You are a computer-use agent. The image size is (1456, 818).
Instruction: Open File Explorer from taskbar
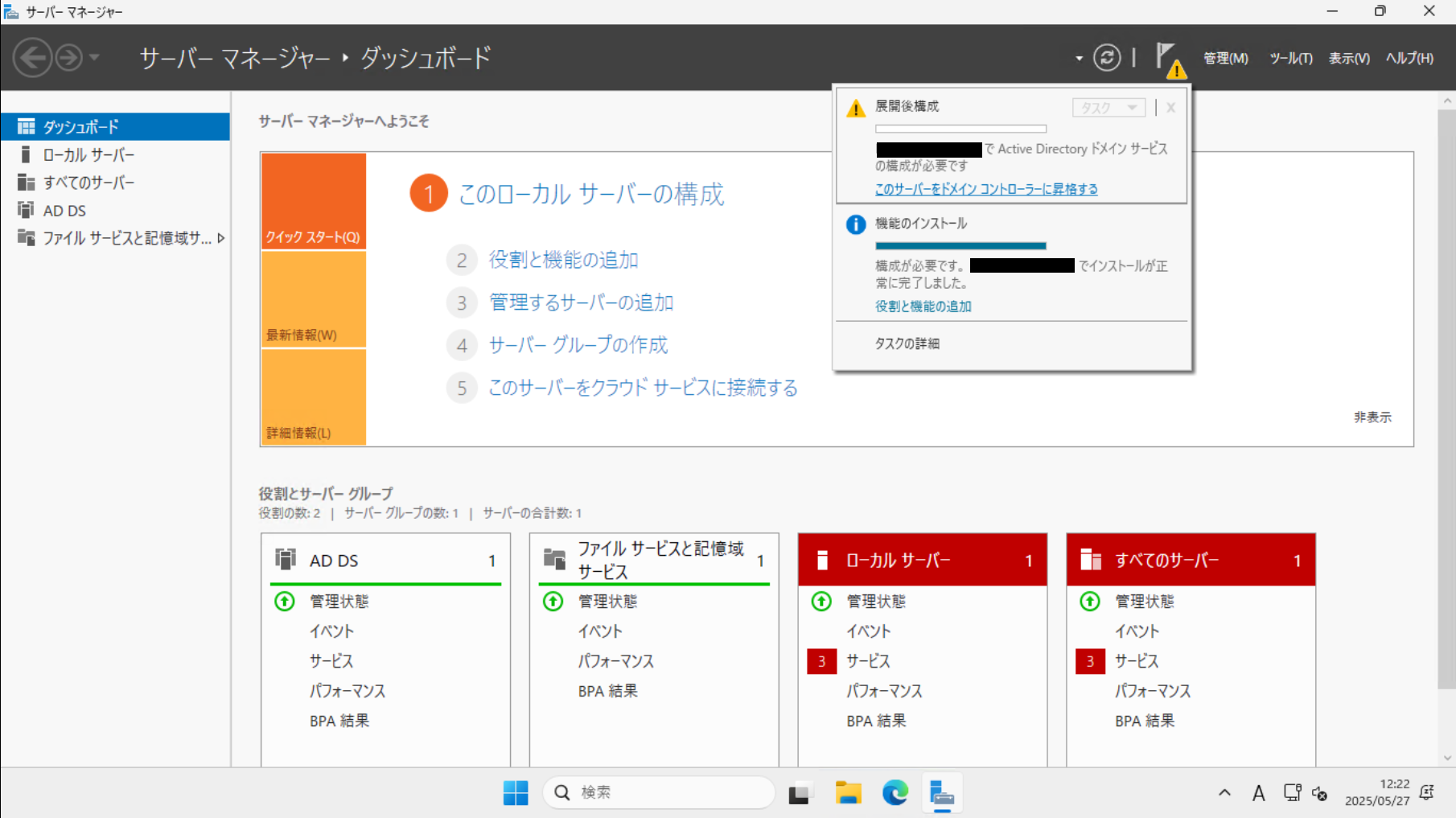coord(848,793)
